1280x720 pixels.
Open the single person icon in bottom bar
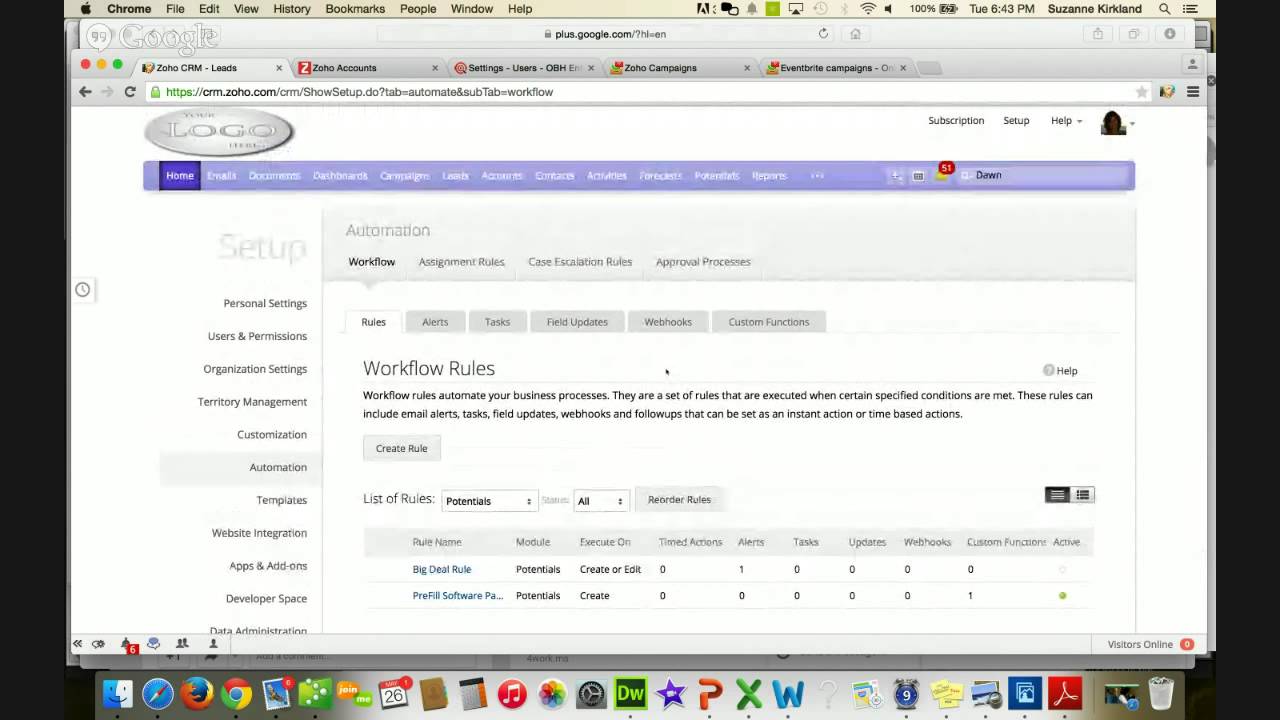click(213, 644)
